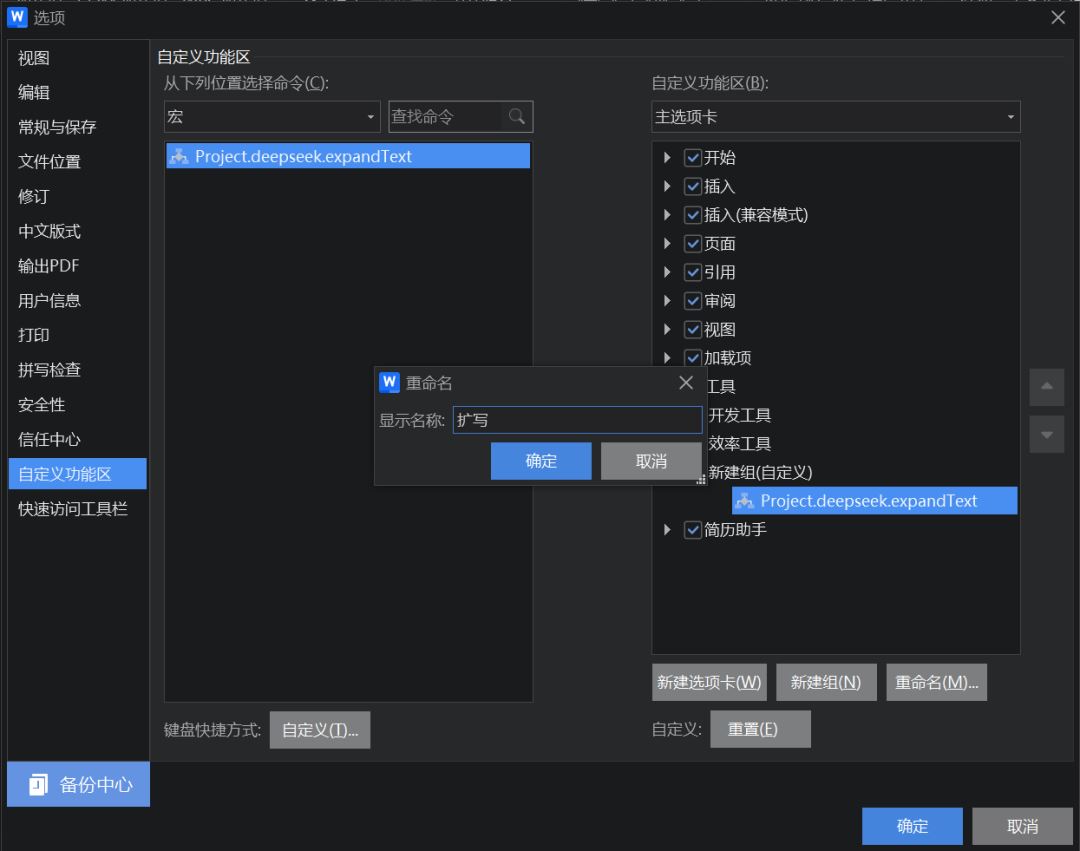Select 安全性 in the sidebar
This screenshot has width=1080, height=851.
(42, 405)
